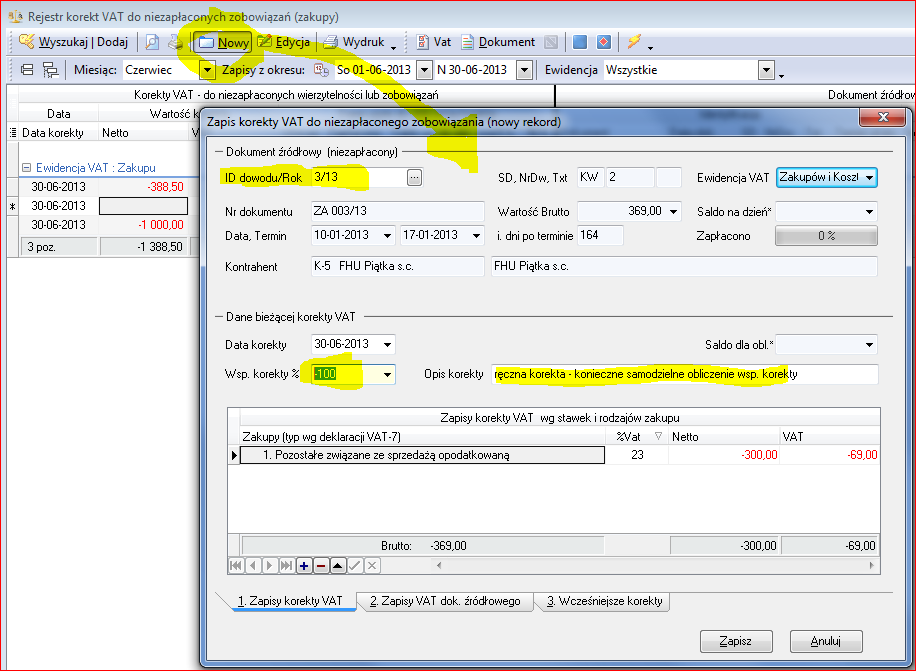Click the blue square toolbar icon
Screen dimensions: 916x671
(x=580, y=42)
